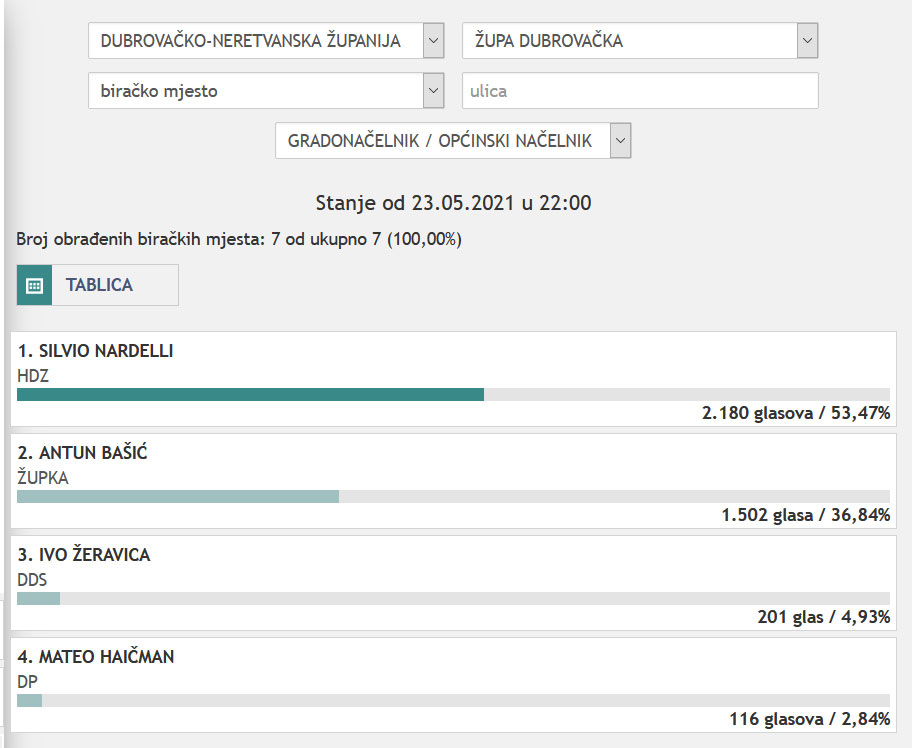Click candidate IVO ŽERAVICA name
Screen dimensions: 912x748
(x=84, y=555)
